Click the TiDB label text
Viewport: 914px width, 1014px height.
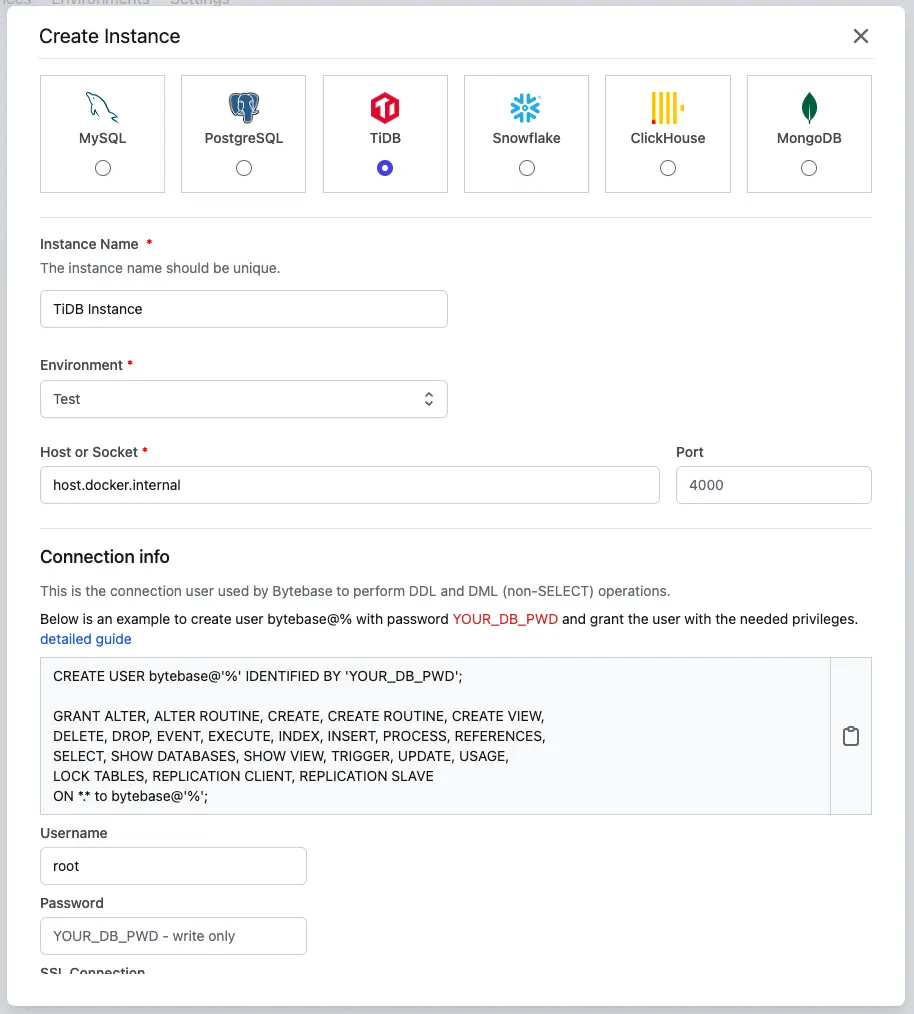(x=385, y=138)
